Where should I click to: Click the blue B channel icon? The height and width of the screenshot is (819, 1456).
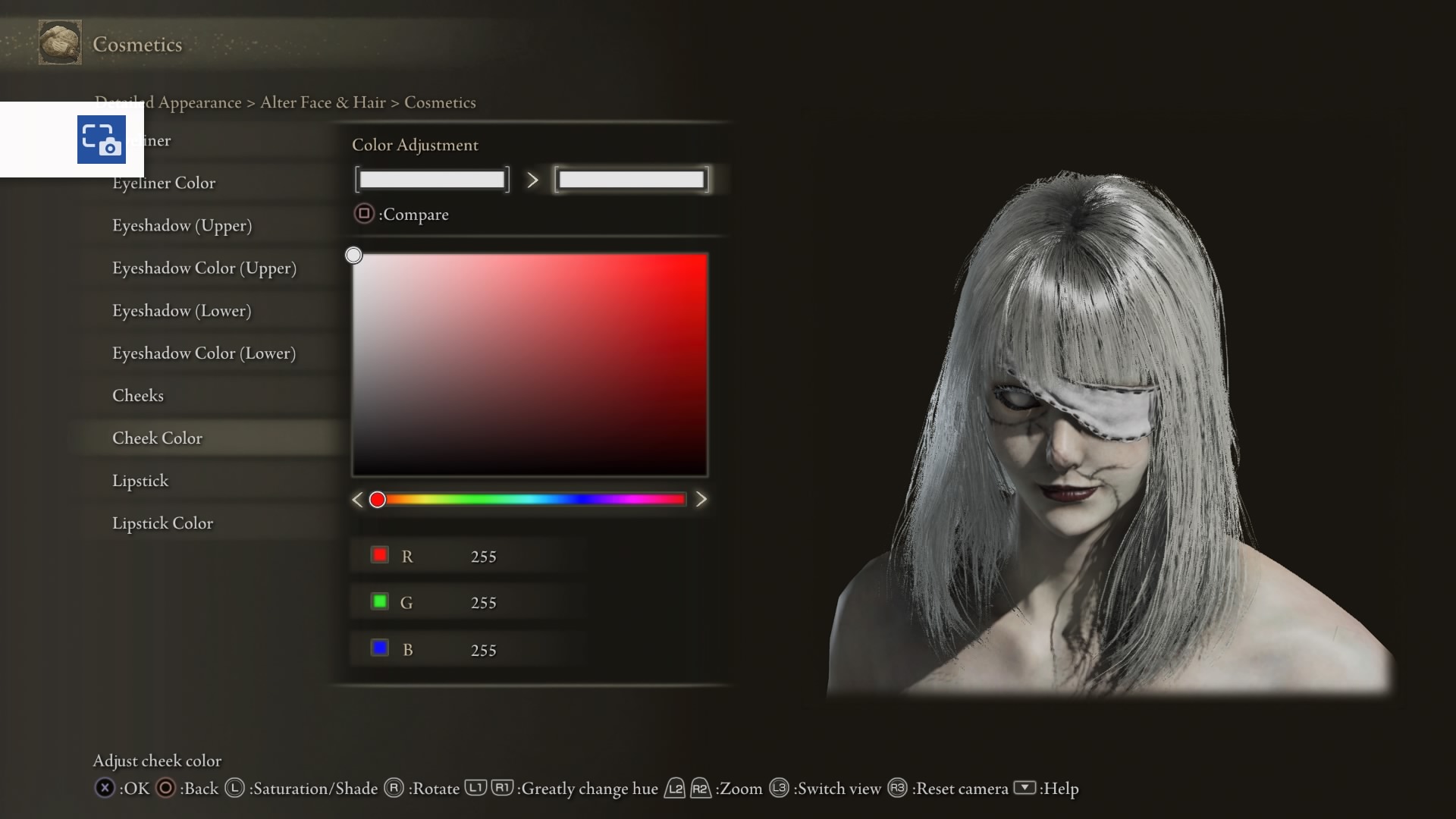(380, 648)
